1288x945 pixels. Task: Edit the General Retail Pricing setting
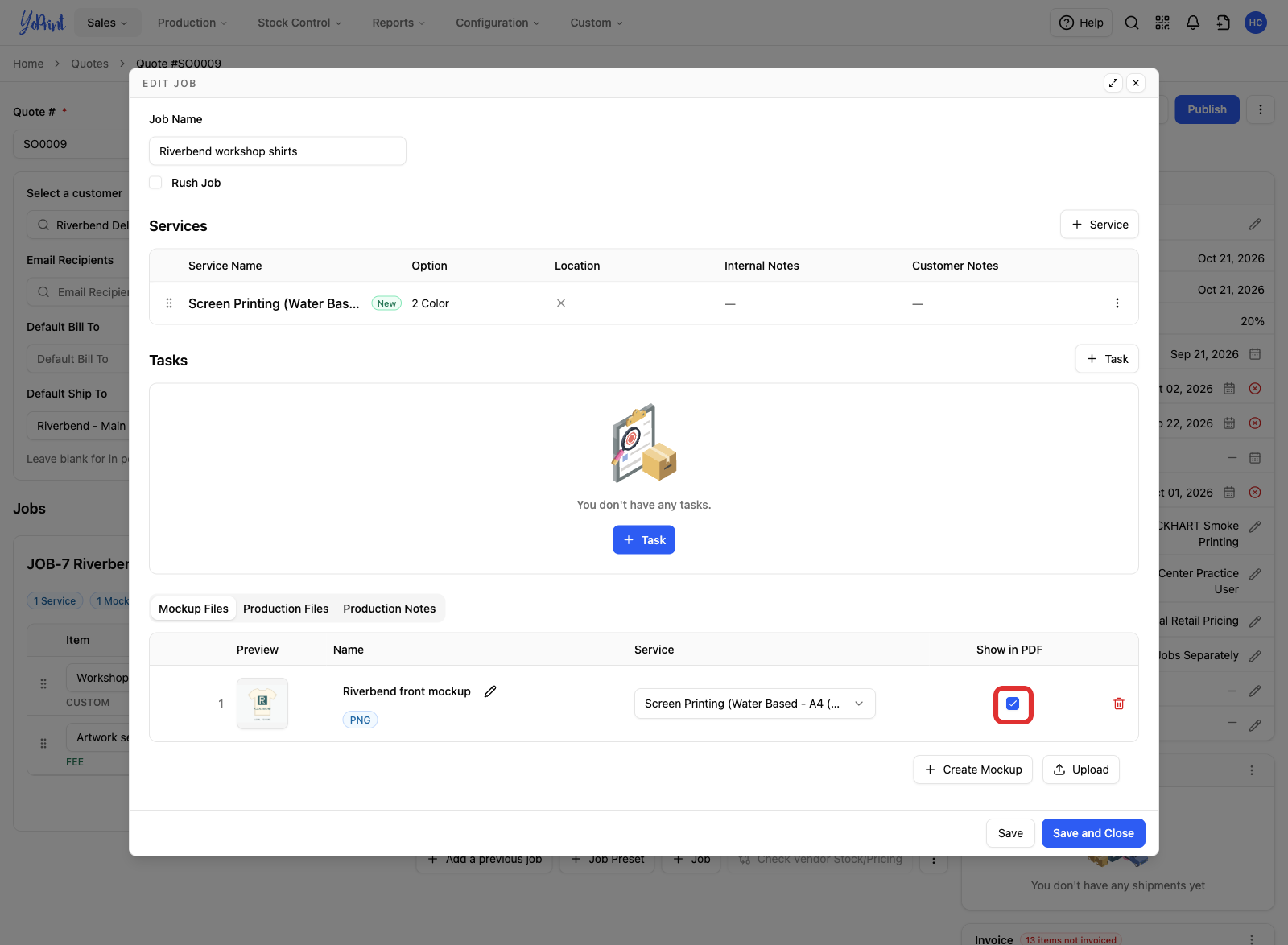tap(1255, 621)
